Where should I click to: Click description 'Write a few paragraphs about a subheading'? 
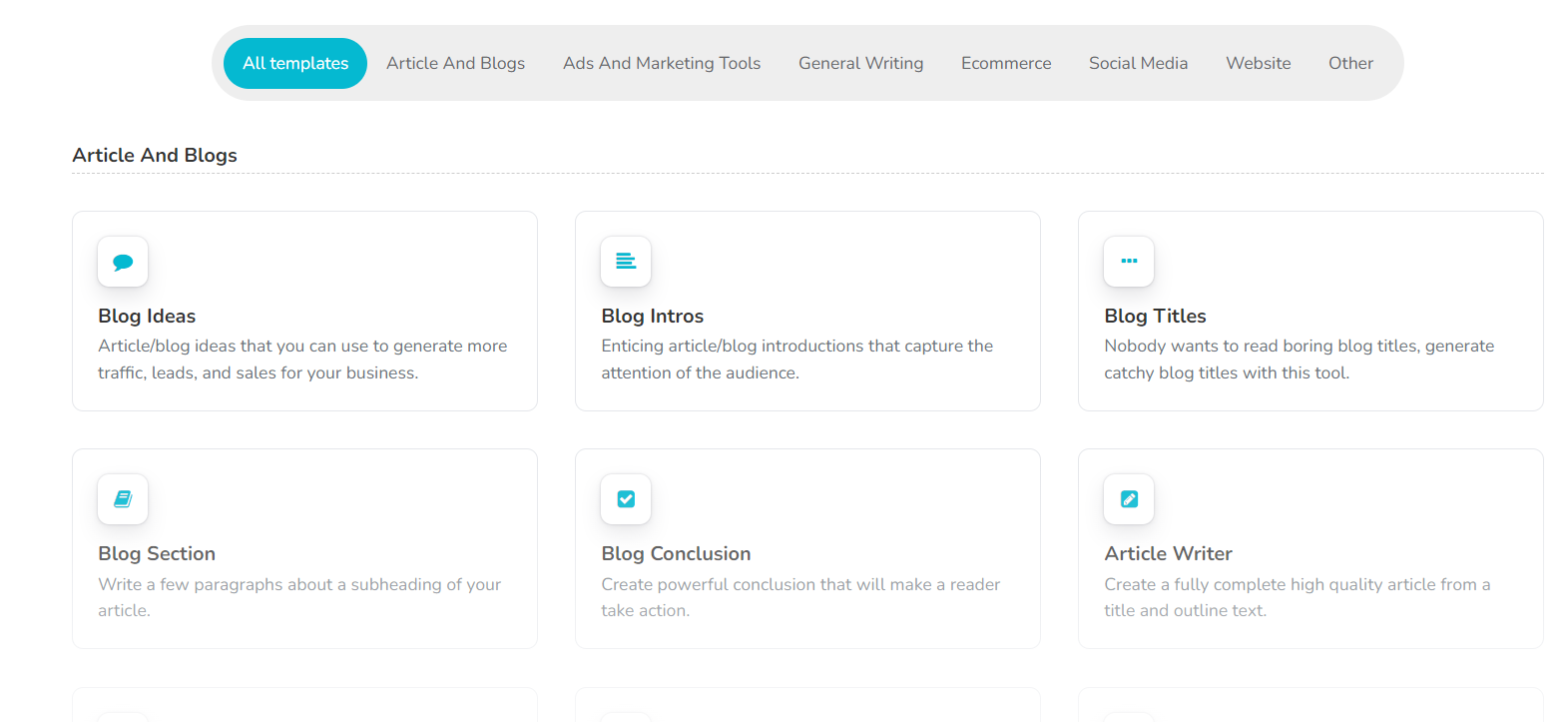click(299, 597)
